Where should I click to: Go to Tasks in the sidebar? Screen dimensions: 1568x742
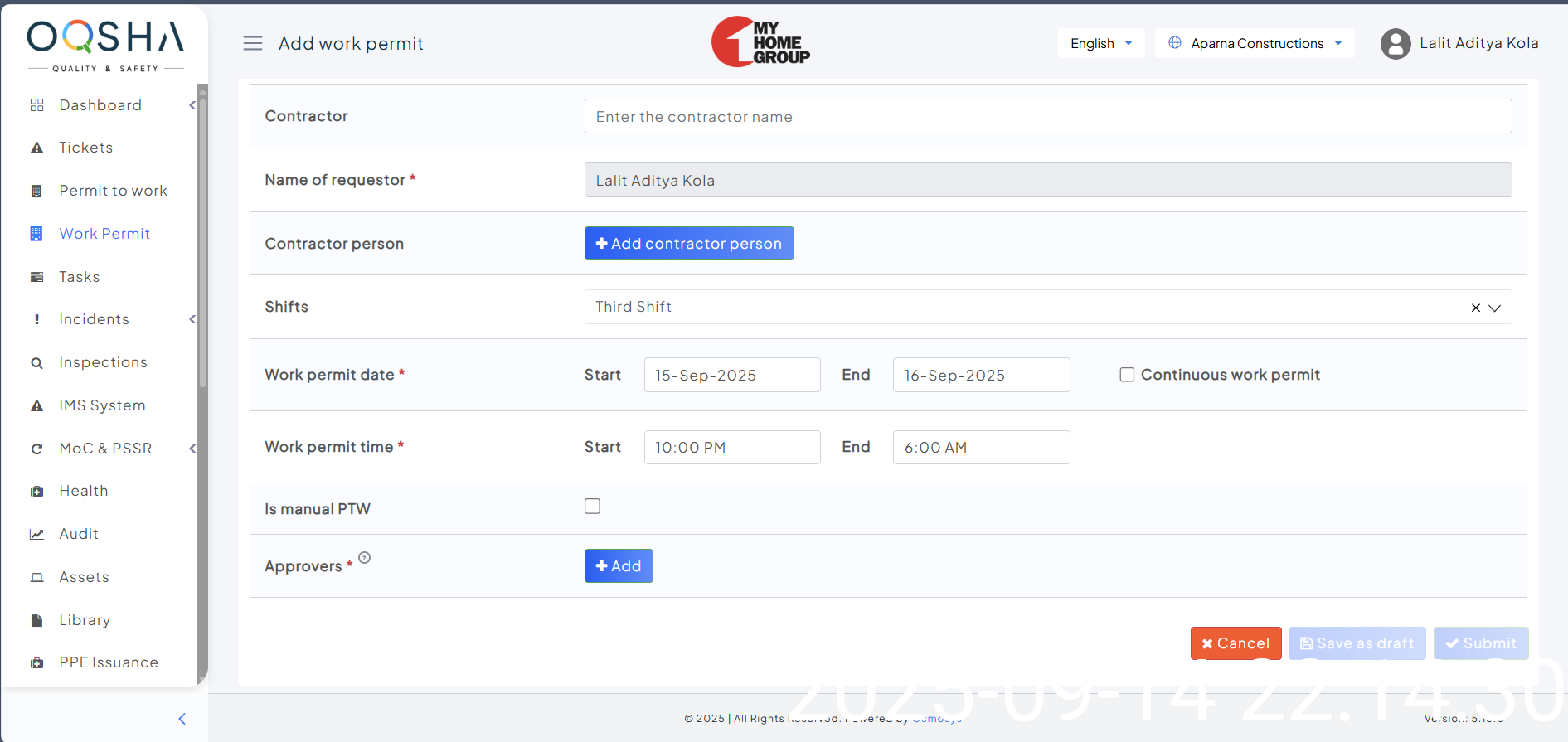(80, 277)
